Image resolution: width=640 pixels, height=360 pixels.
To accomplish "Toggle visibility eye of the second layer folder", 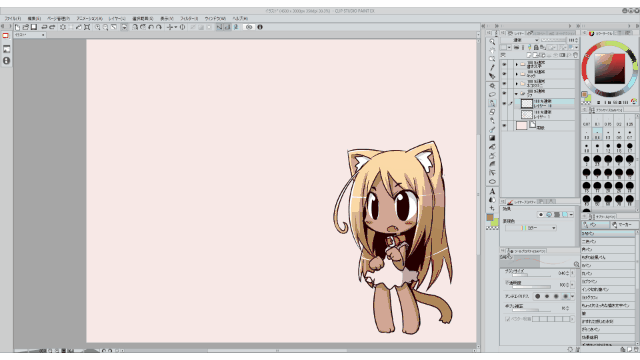I will pos(504,74).
